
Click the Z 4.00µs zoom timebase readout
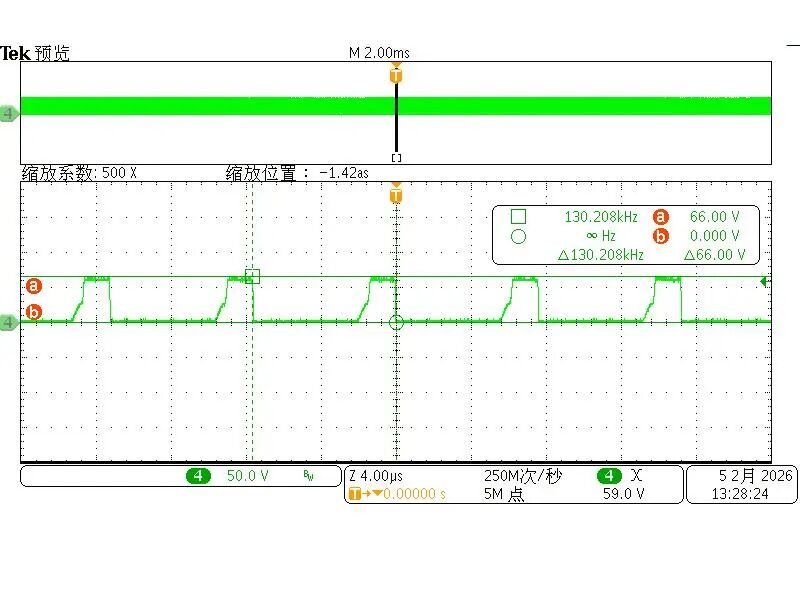(x=376, y=476)
